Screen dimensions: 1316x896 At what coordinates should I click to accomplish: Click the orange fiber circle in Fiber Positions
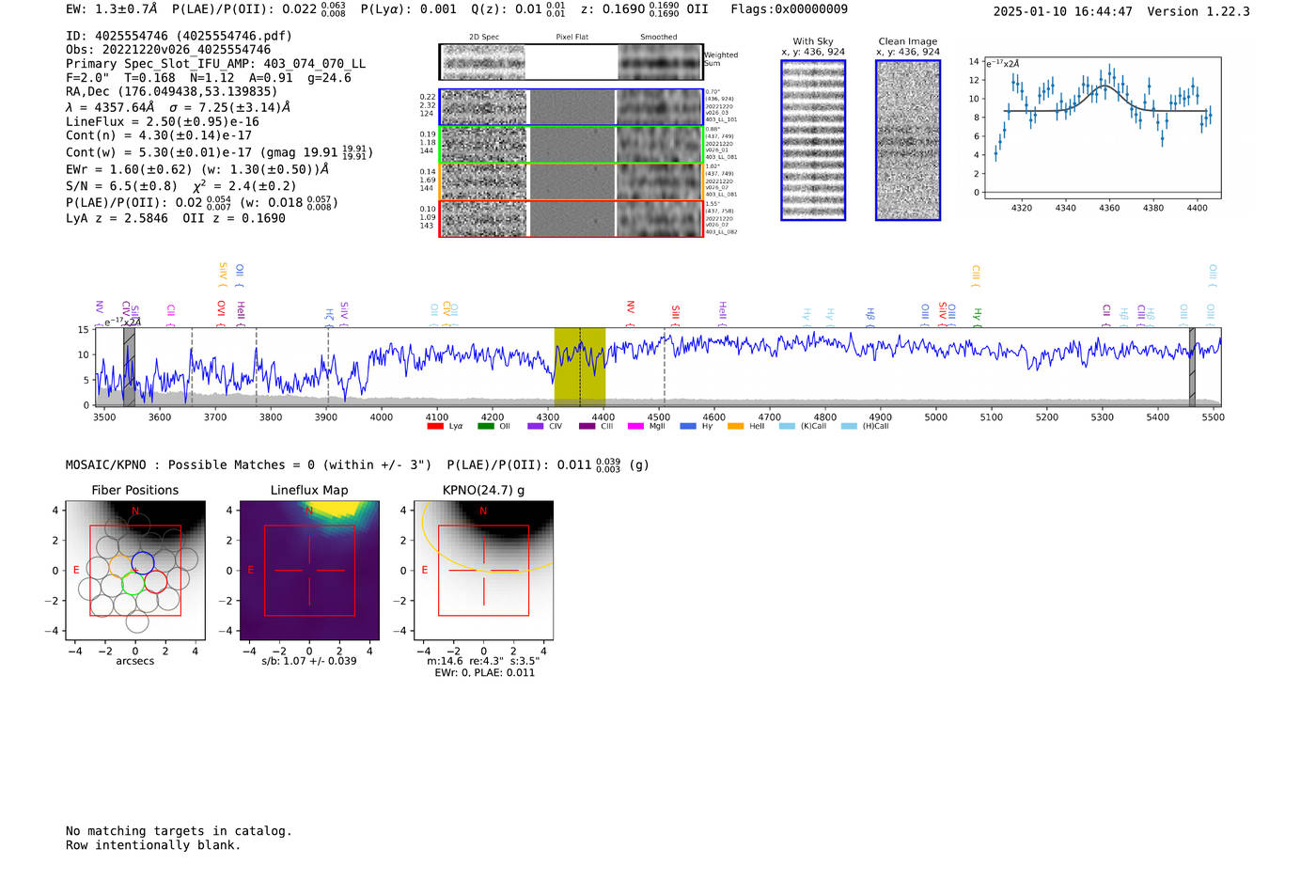(120, 565)
